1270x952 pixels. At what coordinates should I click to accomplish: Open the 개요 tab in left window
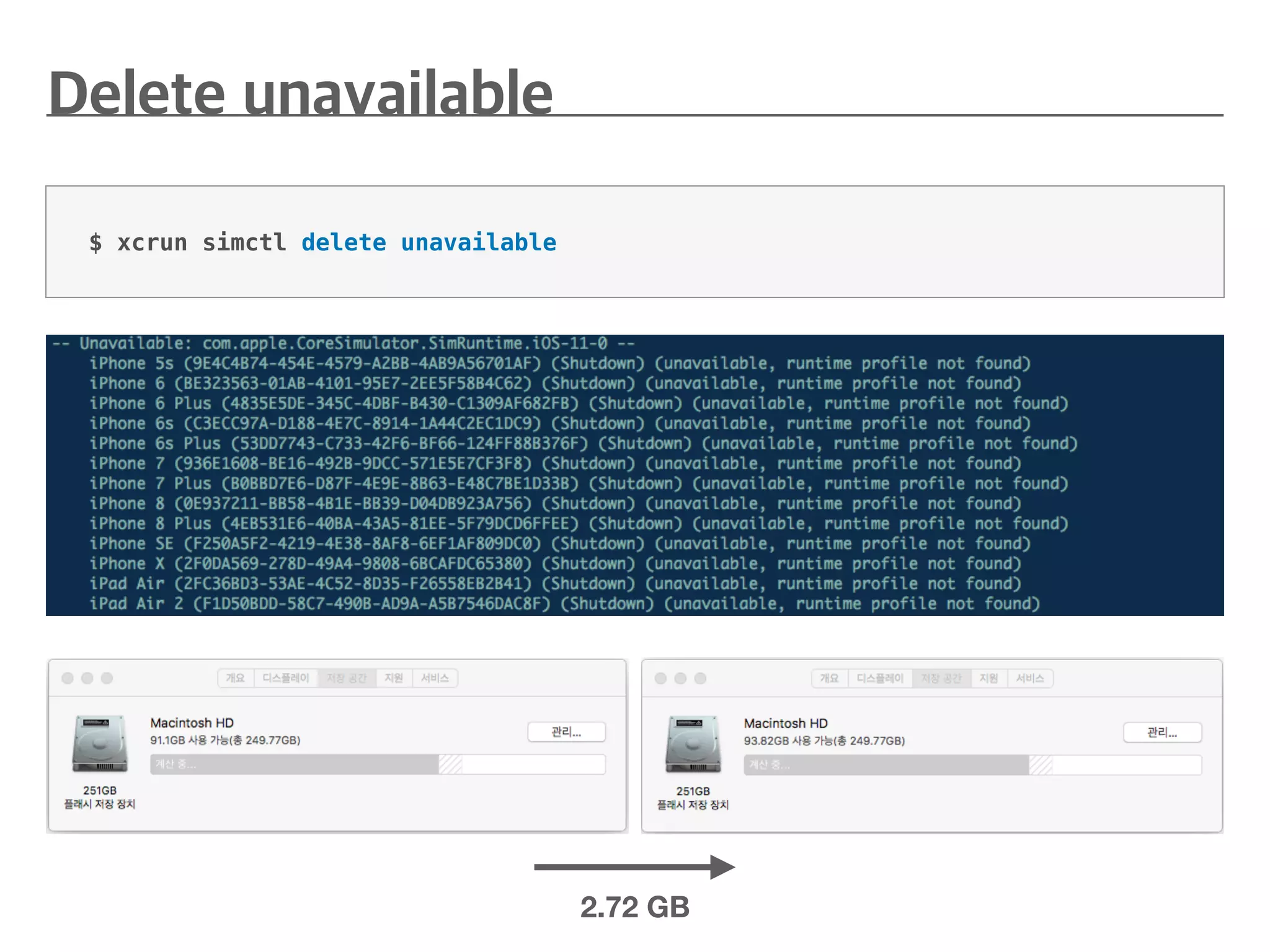point(235,678)
